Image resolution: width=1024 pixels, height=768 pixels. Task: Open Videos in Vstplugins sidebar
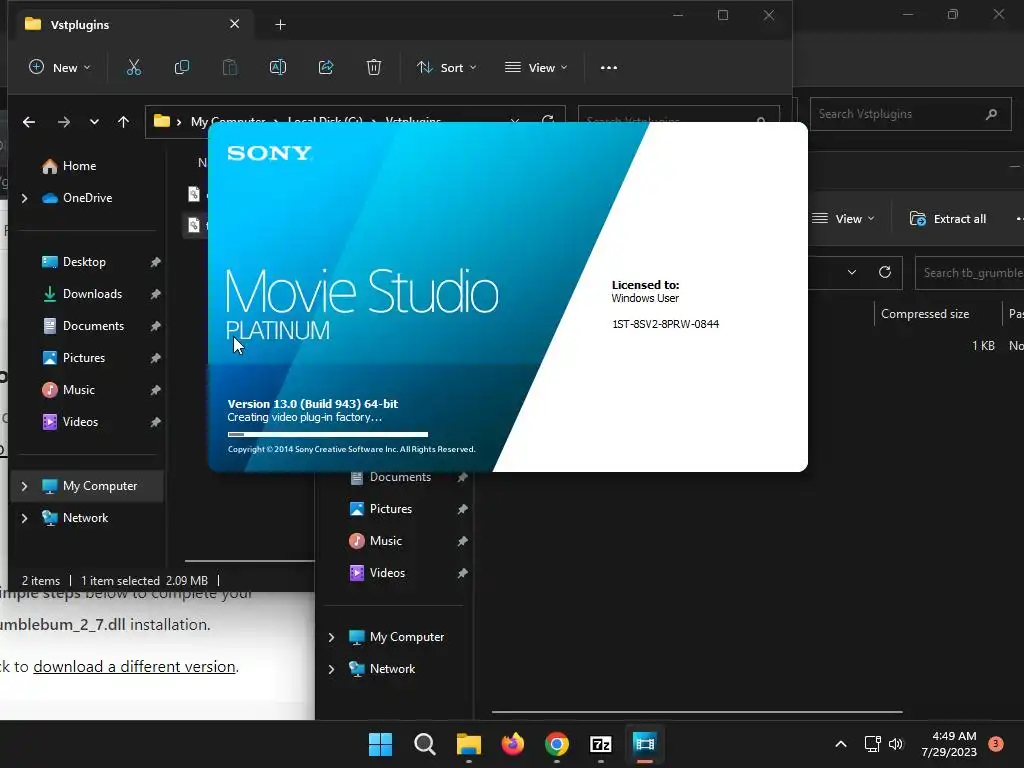point(70,422)
